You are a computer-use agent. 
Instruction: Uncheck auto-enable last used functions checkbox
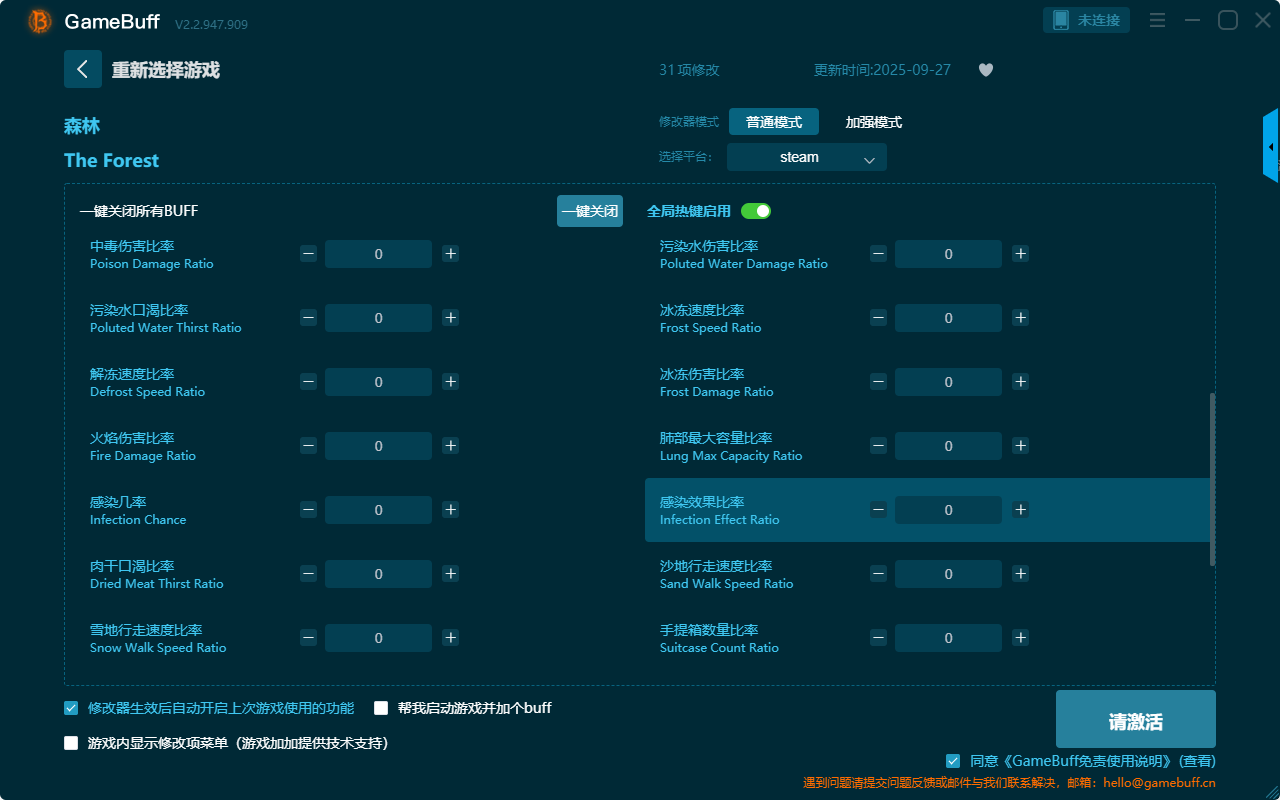[x=71, y=708]
